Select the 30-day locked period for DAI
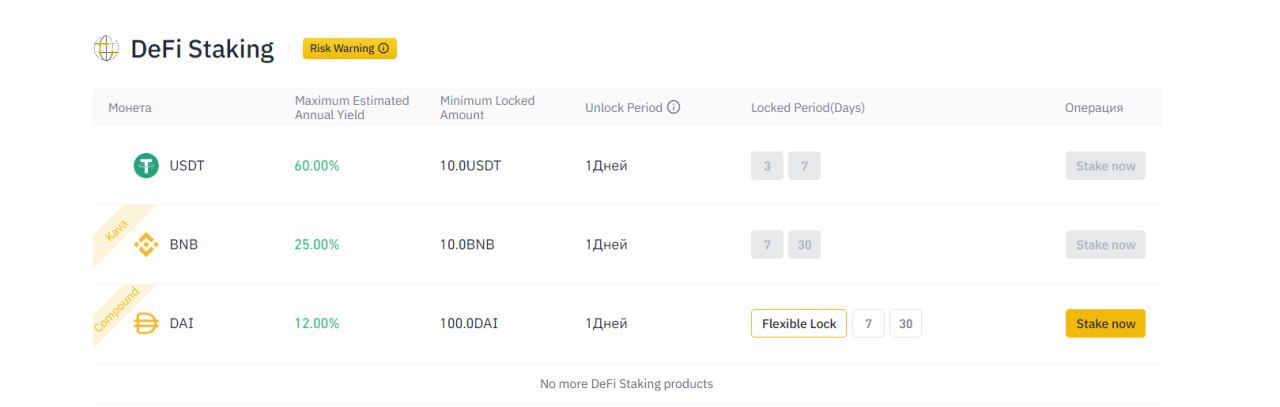The width and height of the screenshot is (1280, 407). tap(906, 324)
